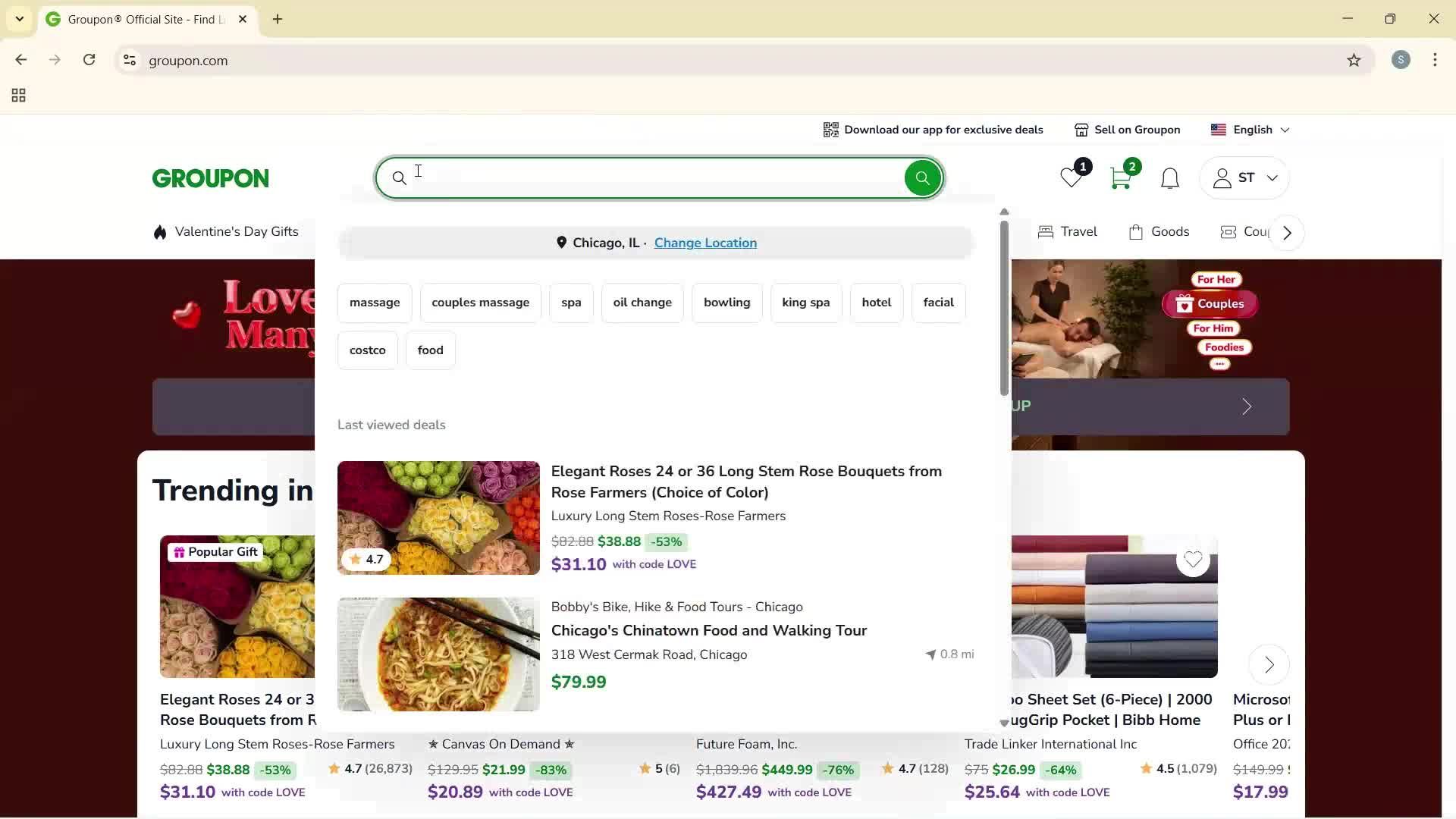This screenshot has width=1456, height=819.
Task: Select the Travel category icon
Action: [x=1046, y=231]
